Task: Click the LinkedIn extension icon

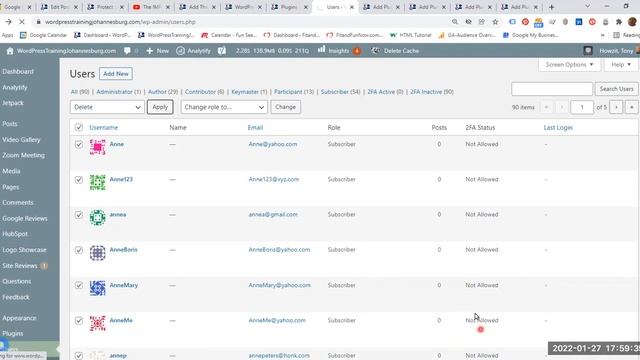Action: [579, 22]
